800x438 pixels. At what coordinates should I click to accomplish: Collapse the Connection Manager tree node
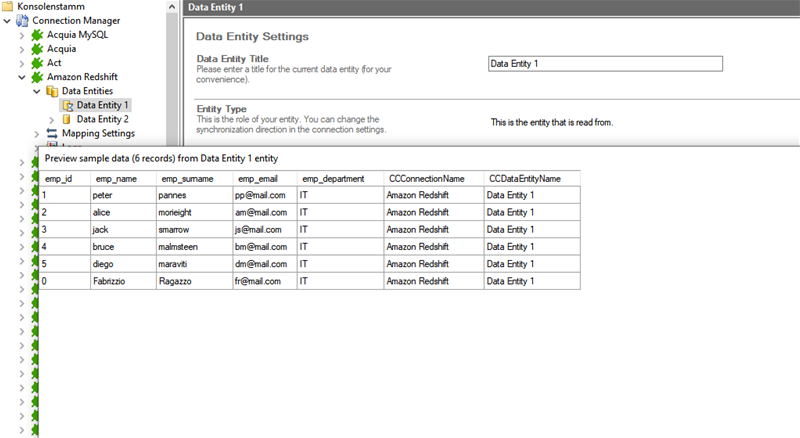click(8, 20)
